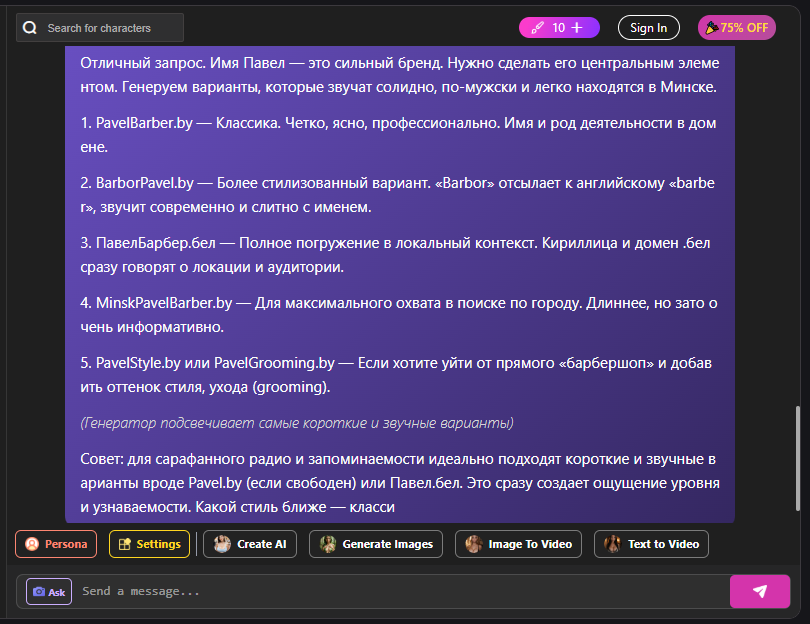This screenshot has height=624, width=810.
Task: Click the text MinskPavelBarber.by
Action: [x=164, y=303]
